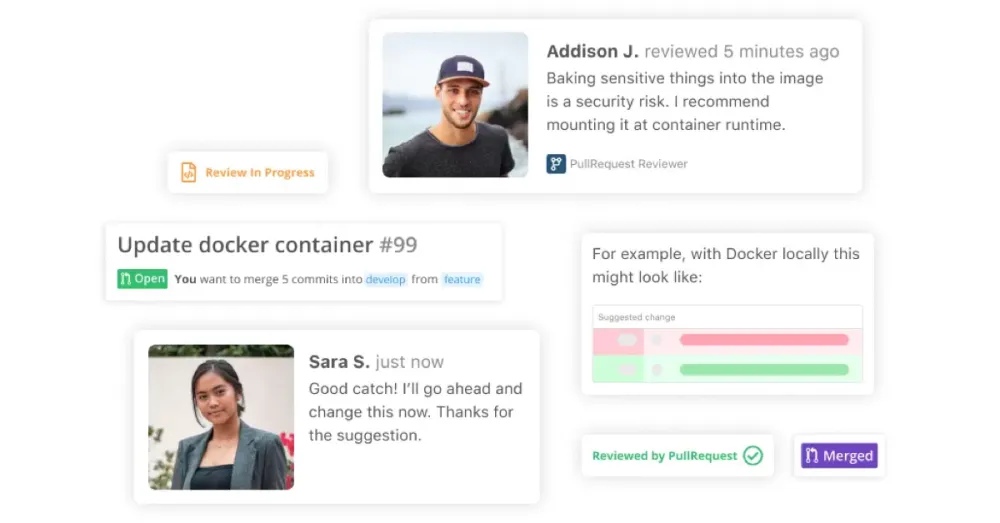
Task: Click the Open status text
Action: coord(150,279)
